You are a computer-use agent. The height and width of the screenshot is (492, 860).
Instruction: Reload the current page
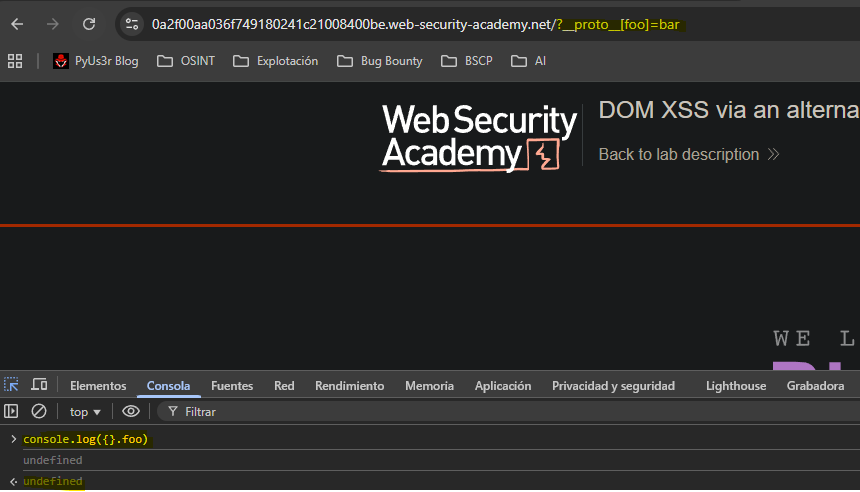tap(89, 24)
